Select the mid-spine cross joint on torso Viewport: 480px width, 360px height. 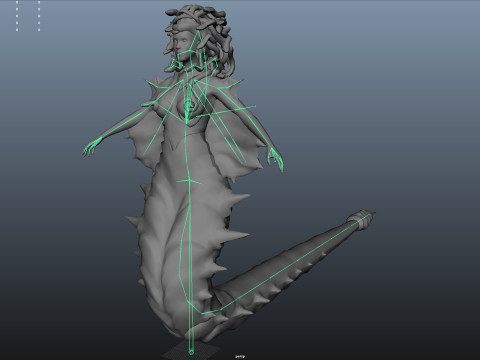coord(189,181)
